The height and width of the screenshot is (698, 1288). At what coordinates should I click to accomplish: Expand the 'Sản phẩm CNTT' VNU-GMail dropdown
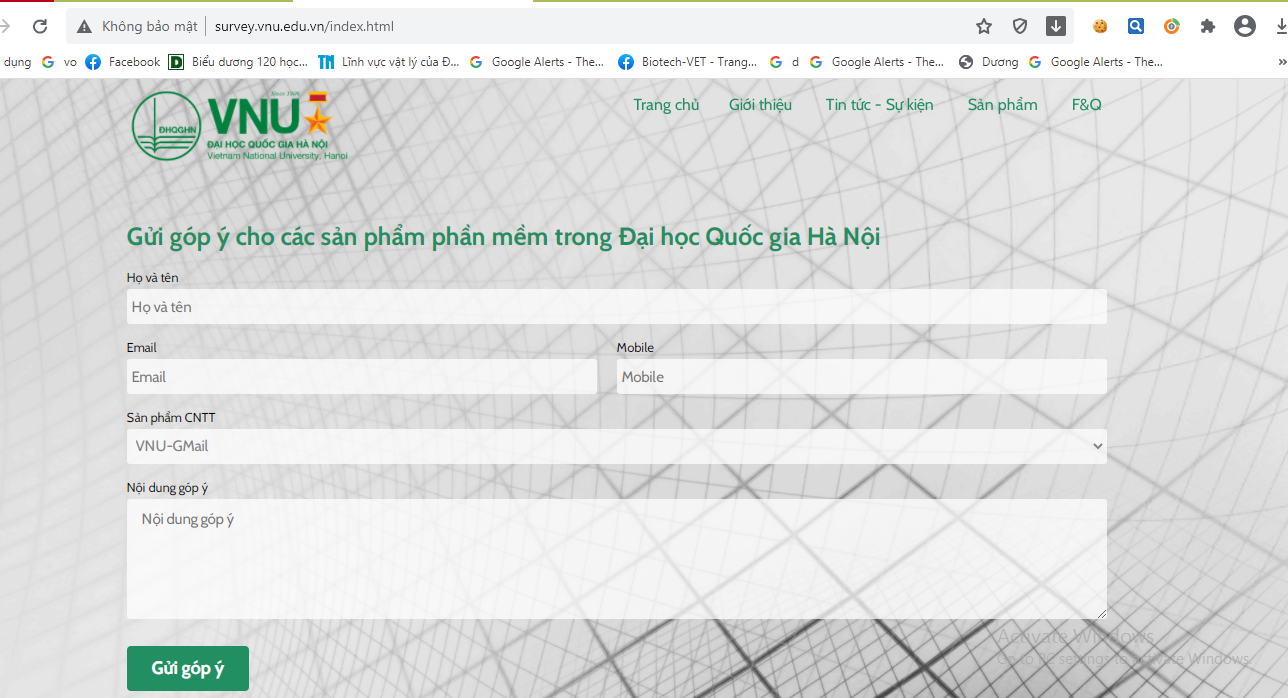616,446
